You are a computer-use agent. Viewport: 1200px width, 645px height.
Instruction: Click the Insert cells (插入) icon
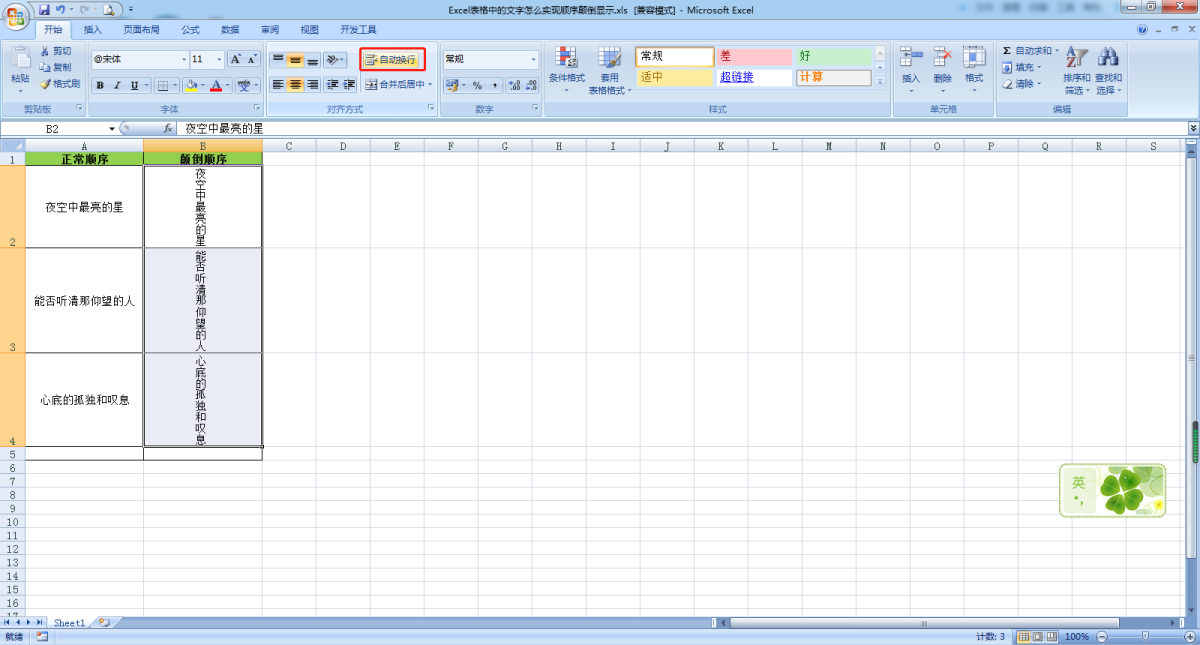(x=910, y=58)
